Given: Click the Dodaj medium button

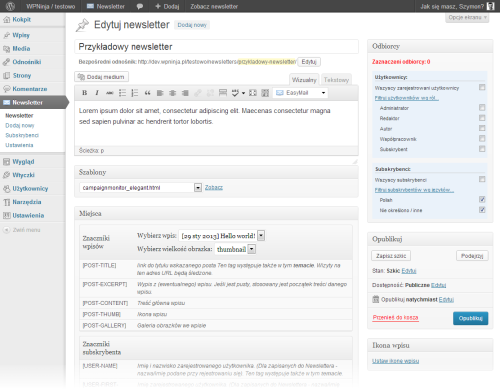Looking at the screenshot, I should pos(101,77).
